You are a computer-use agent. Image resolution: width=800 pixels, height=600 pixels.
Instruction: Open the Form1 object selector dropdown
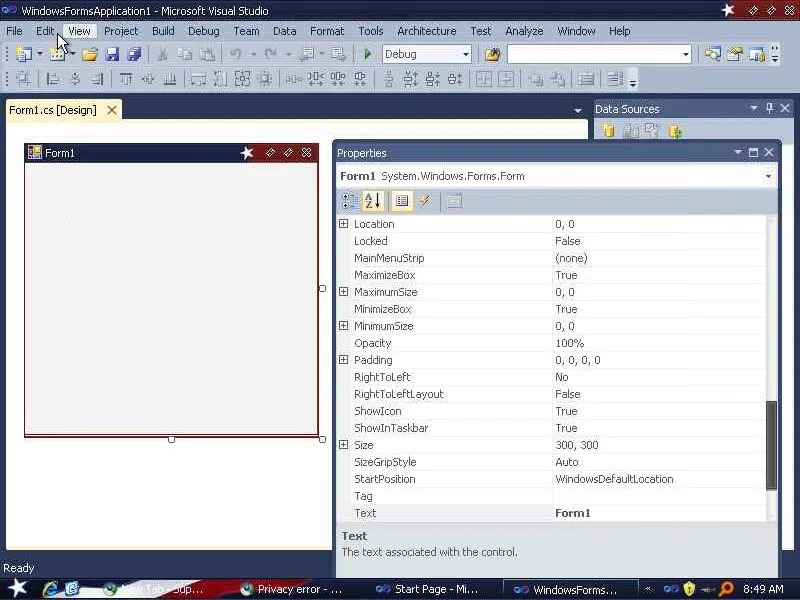(768, 177)
